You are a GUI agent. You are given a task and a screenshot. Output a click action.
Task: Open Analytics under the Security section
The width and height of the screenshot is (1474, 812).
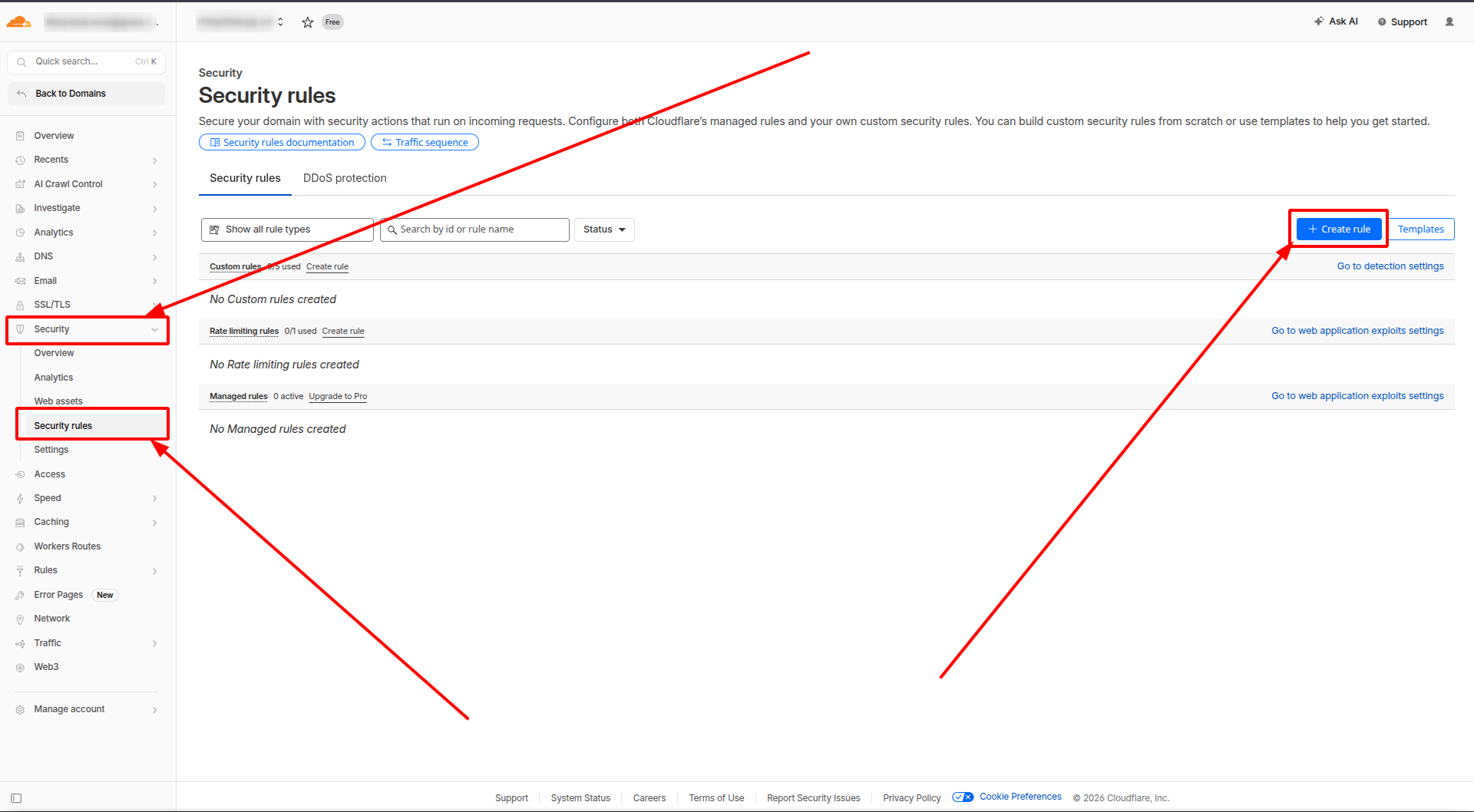tap(54, 378)
